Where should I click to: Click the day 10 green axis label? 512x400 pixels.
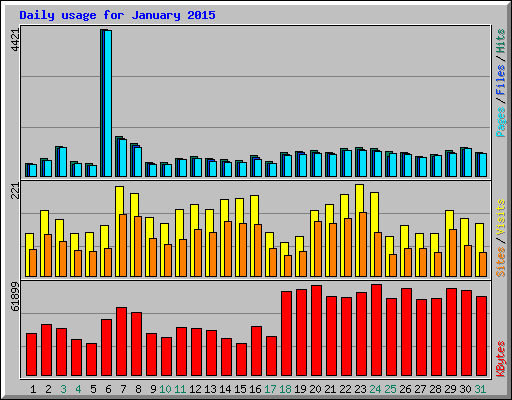click(165, 389)
